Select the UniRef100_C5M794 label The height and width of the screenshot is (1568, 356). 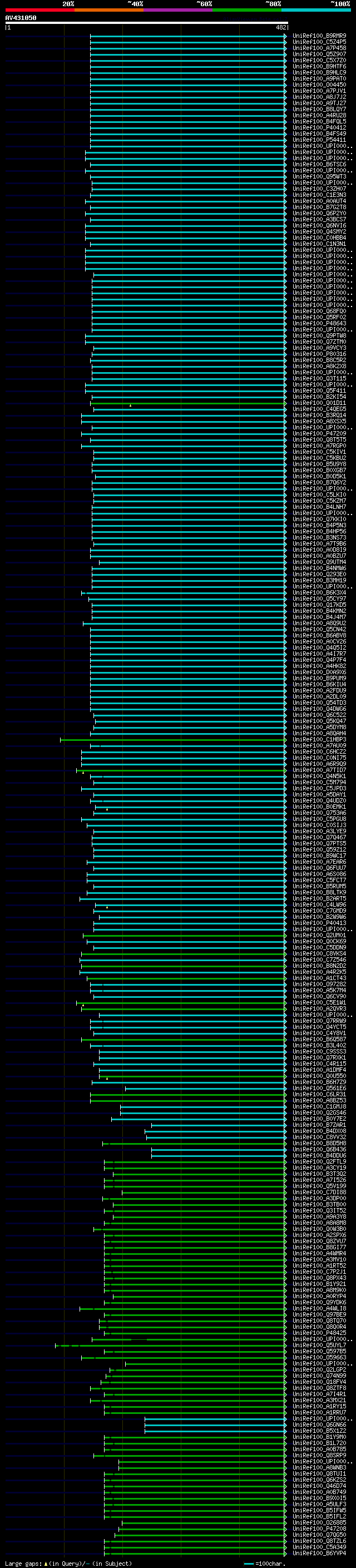tap(319, 781)
